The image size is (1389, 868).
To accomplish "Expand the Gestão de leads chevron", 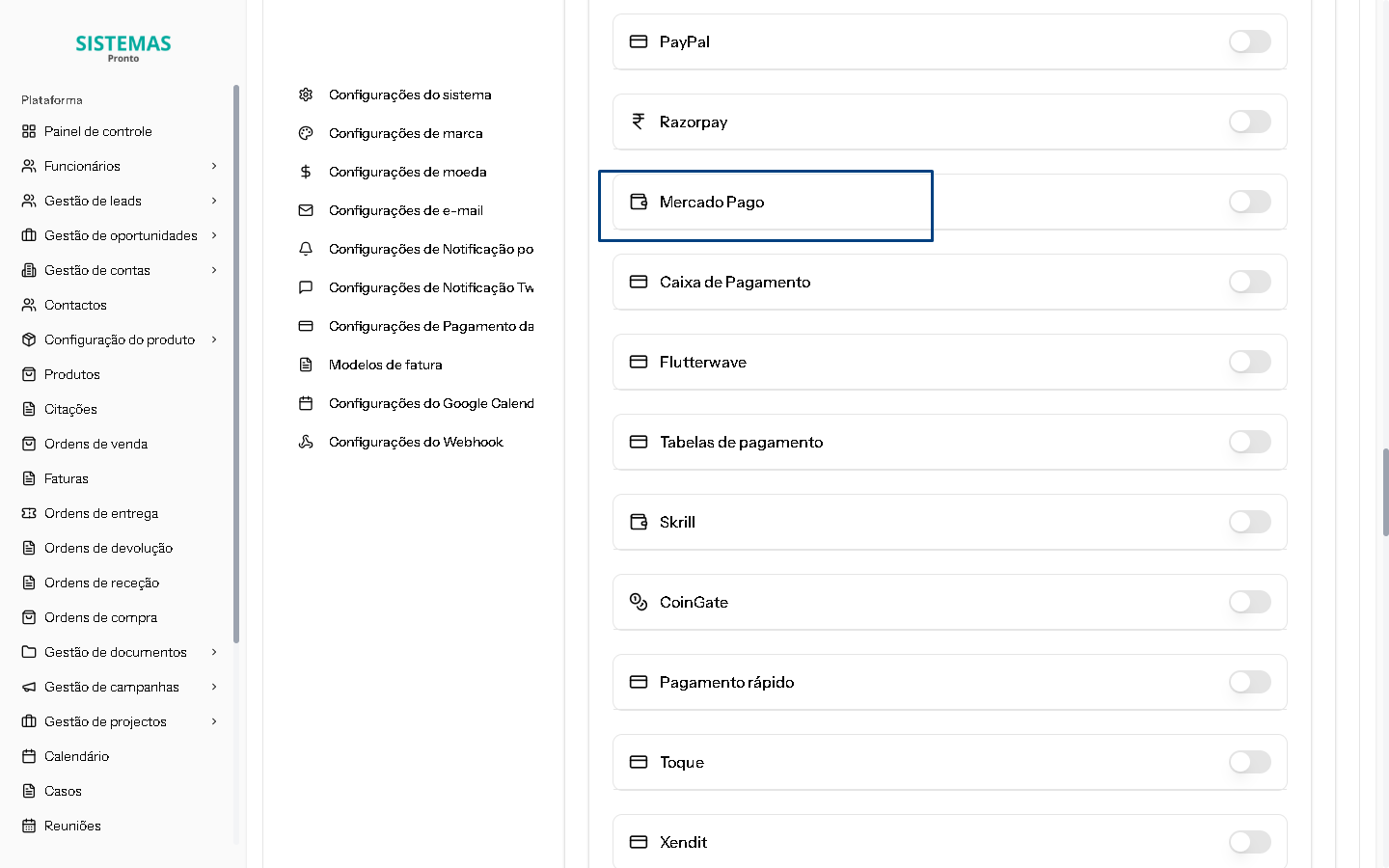I will click(214, 201).
